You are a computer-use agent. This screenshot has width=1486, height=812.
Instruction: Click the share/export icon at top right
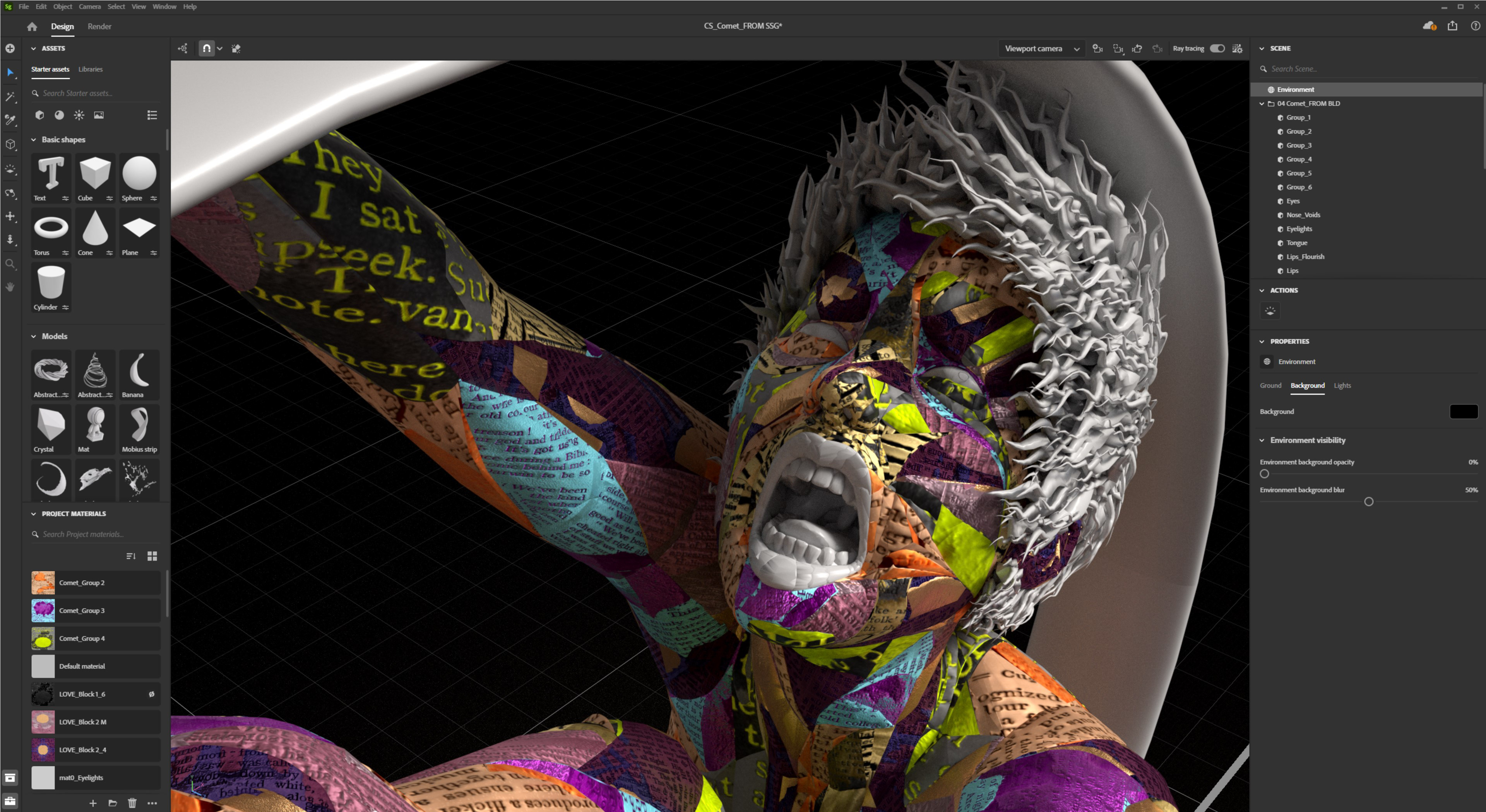pos(1453,26)
